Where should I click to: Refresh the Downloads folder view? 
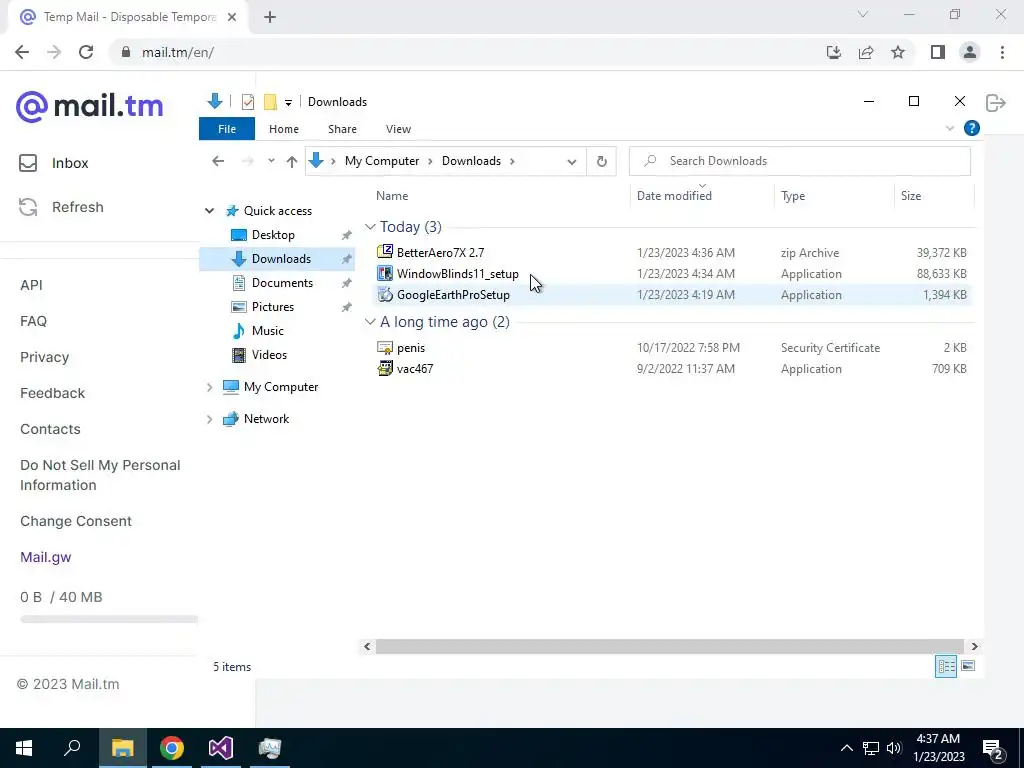[x=601, y=161]
